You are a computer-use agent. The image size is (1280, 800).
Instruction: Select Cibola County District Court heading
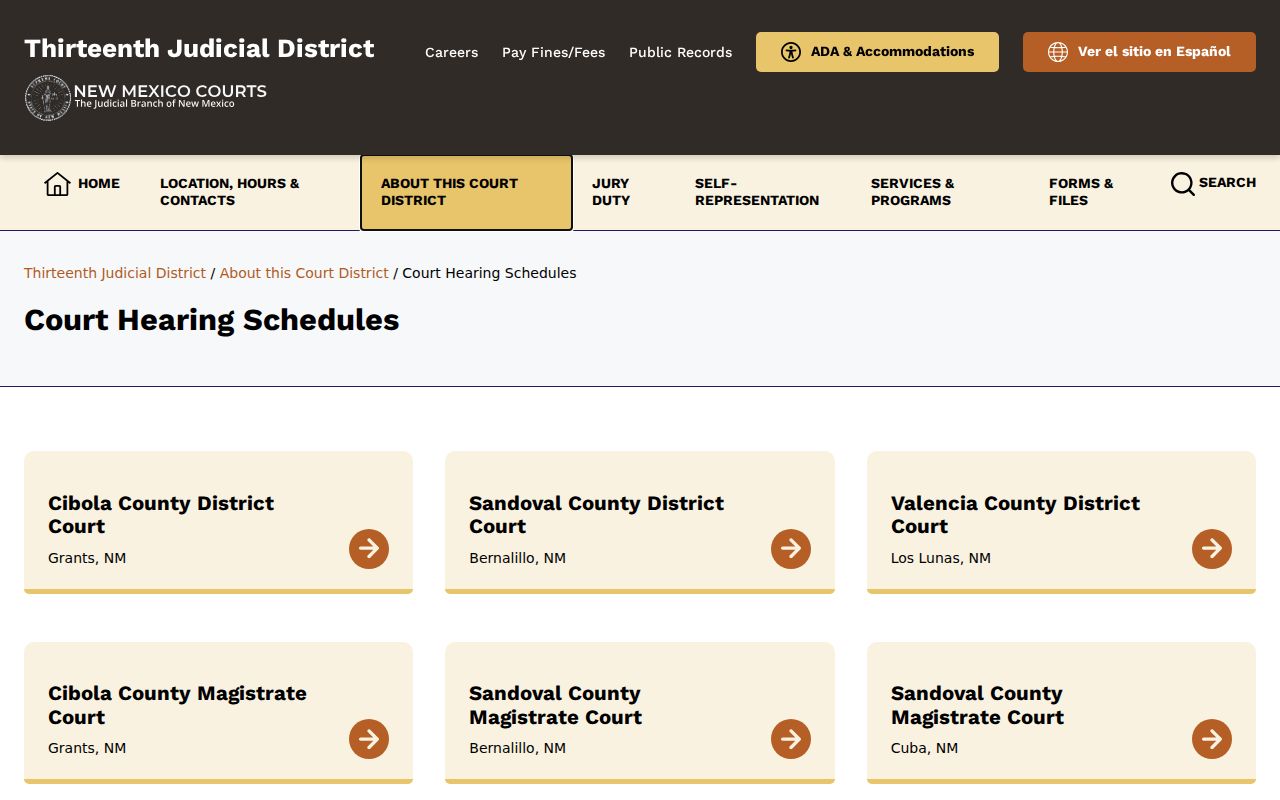pos(161,514)
